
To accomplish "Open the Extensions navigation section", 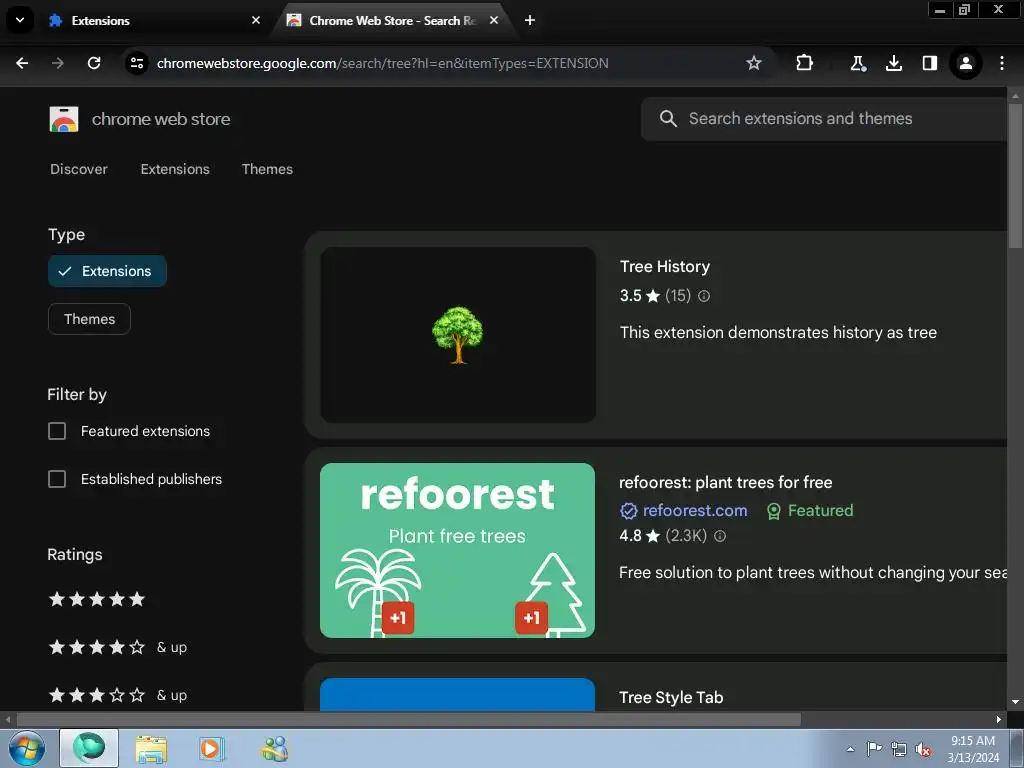I will (x=175, y=169).
